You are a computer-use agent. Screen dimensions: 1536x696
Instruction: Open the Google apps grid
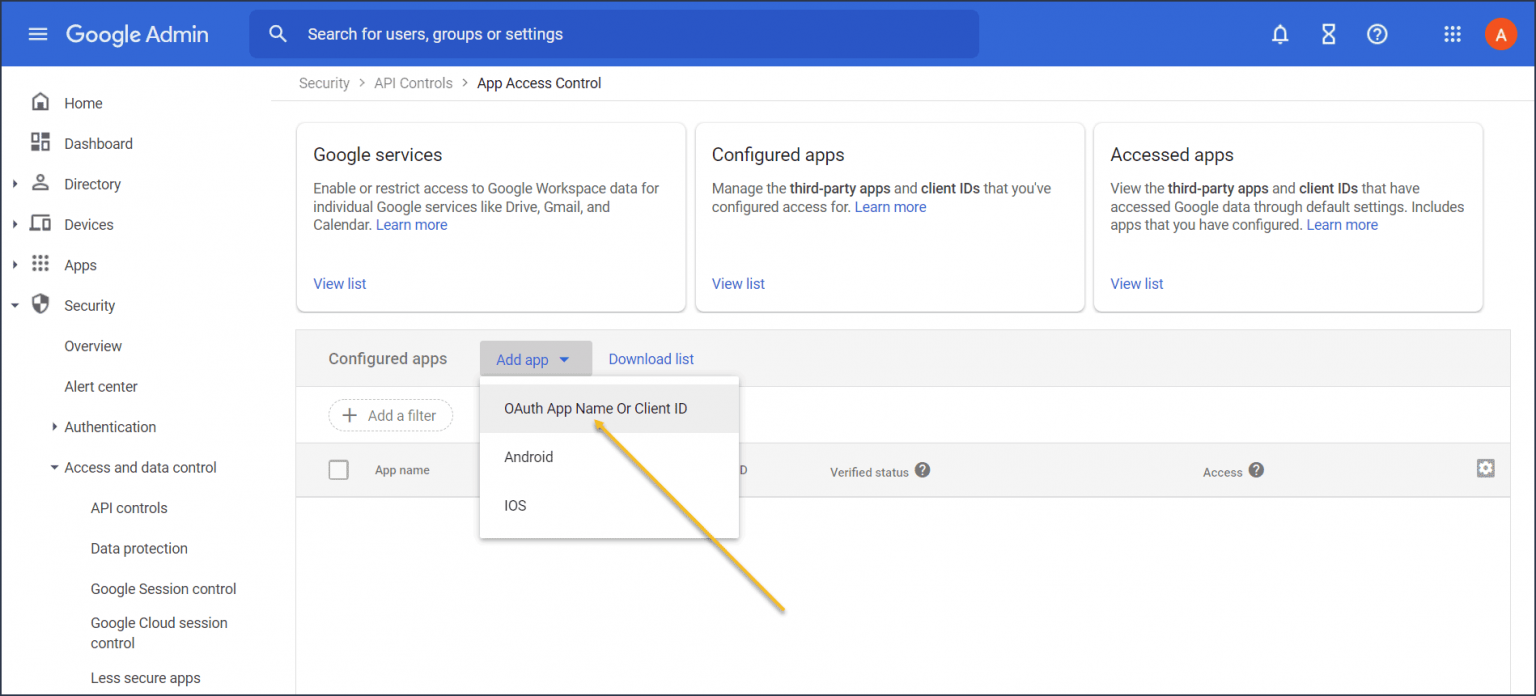click(1453, 34)
